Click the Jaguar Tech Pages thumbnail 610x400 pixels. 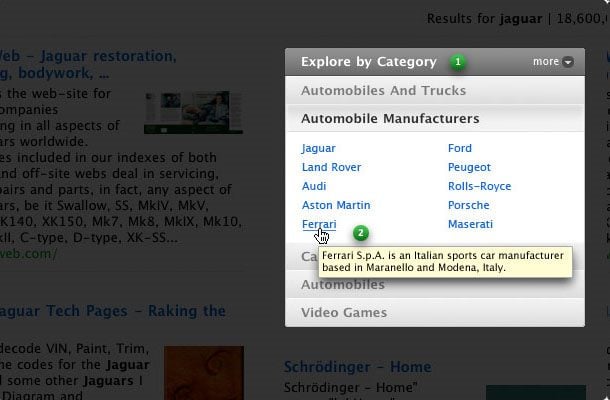pyautogui.click(x=204, y=373)
